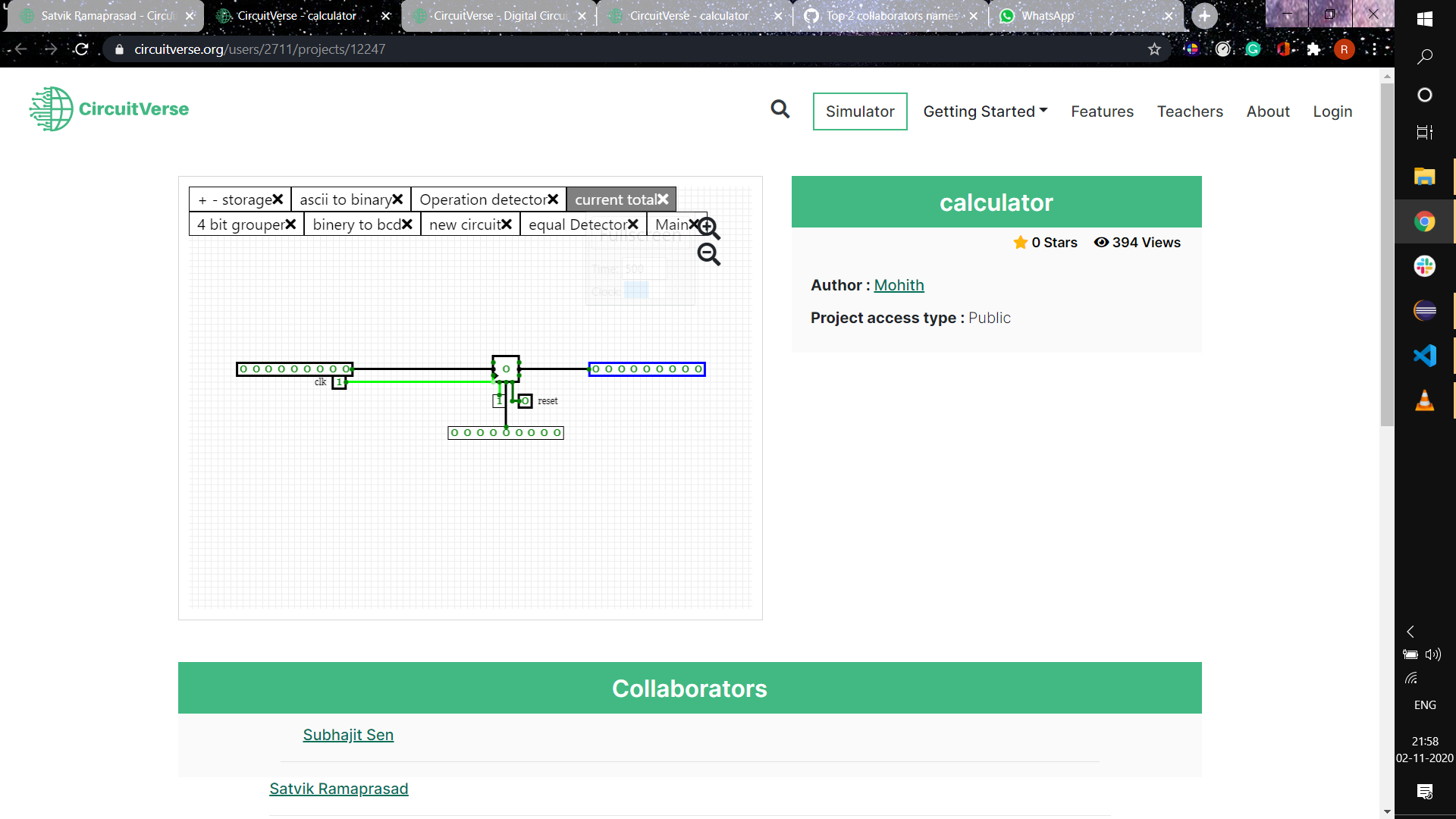The height and width of the screenshot is (819, 1456).
Task: Bookmark this page with the star icon
Action: [x=1154, y=49]
